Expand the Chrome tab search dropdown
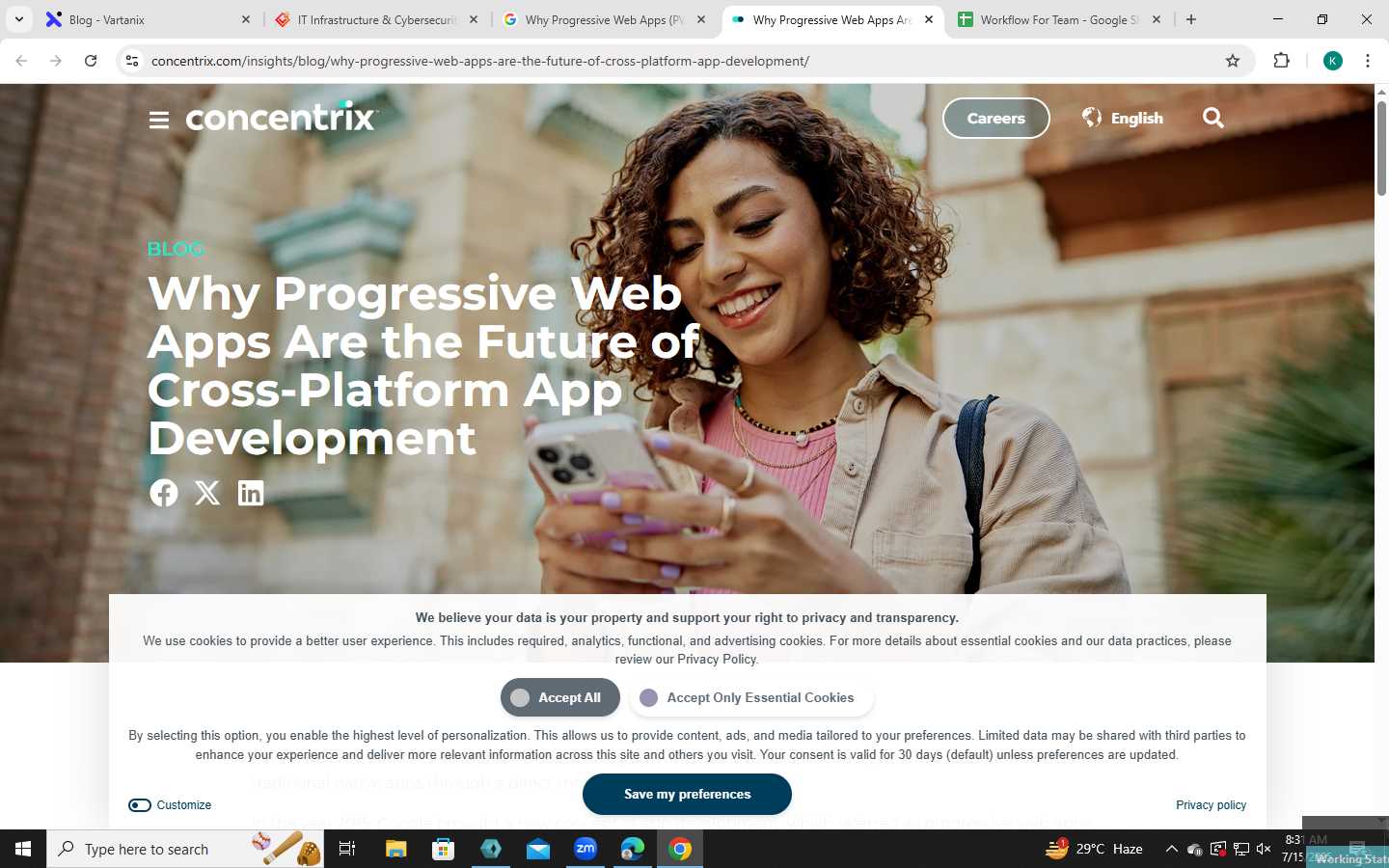The width and height of the screenshot is (1389, 868). (19, 19)
